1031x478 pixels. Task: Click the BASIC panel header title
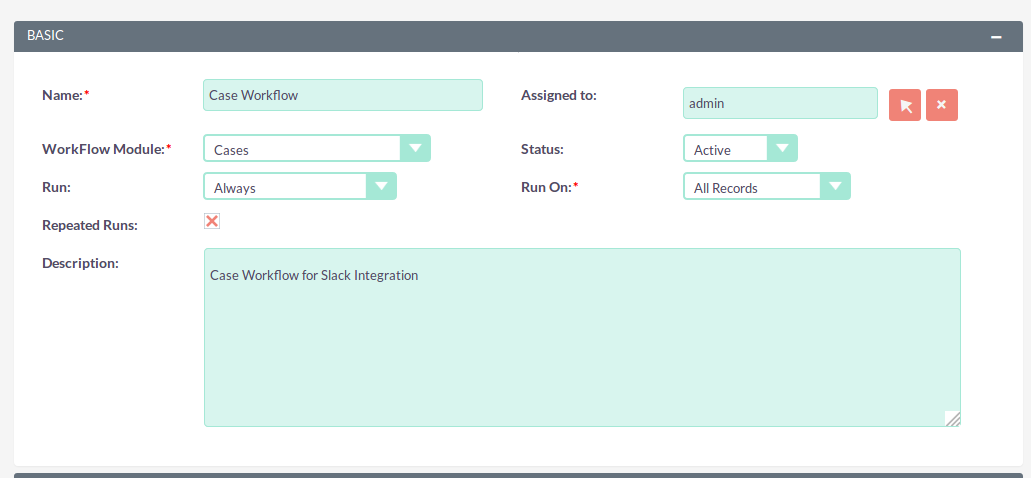(x=45, y=36)
